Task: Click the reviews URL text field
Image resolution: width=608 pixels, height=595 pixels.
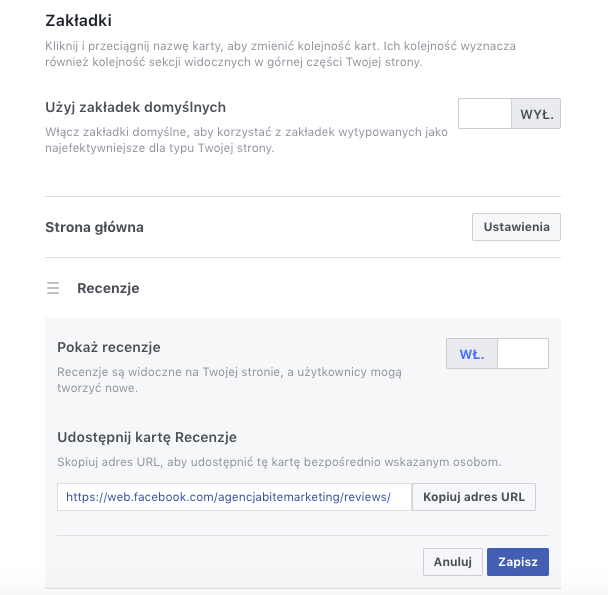Action: tap(234, 497)
